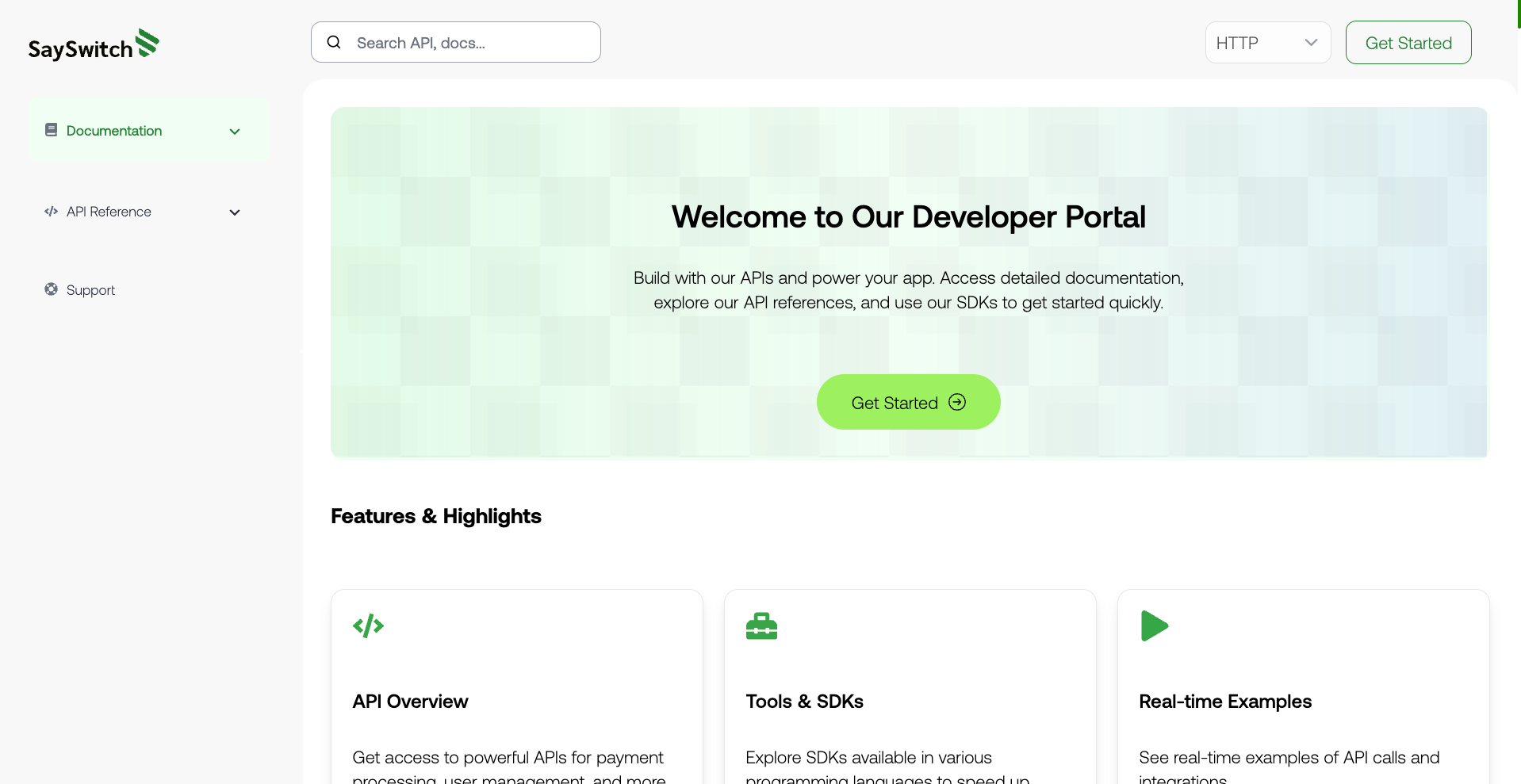Click the arrow circle icon in Get Started
1521x784 pixels.
957,402
